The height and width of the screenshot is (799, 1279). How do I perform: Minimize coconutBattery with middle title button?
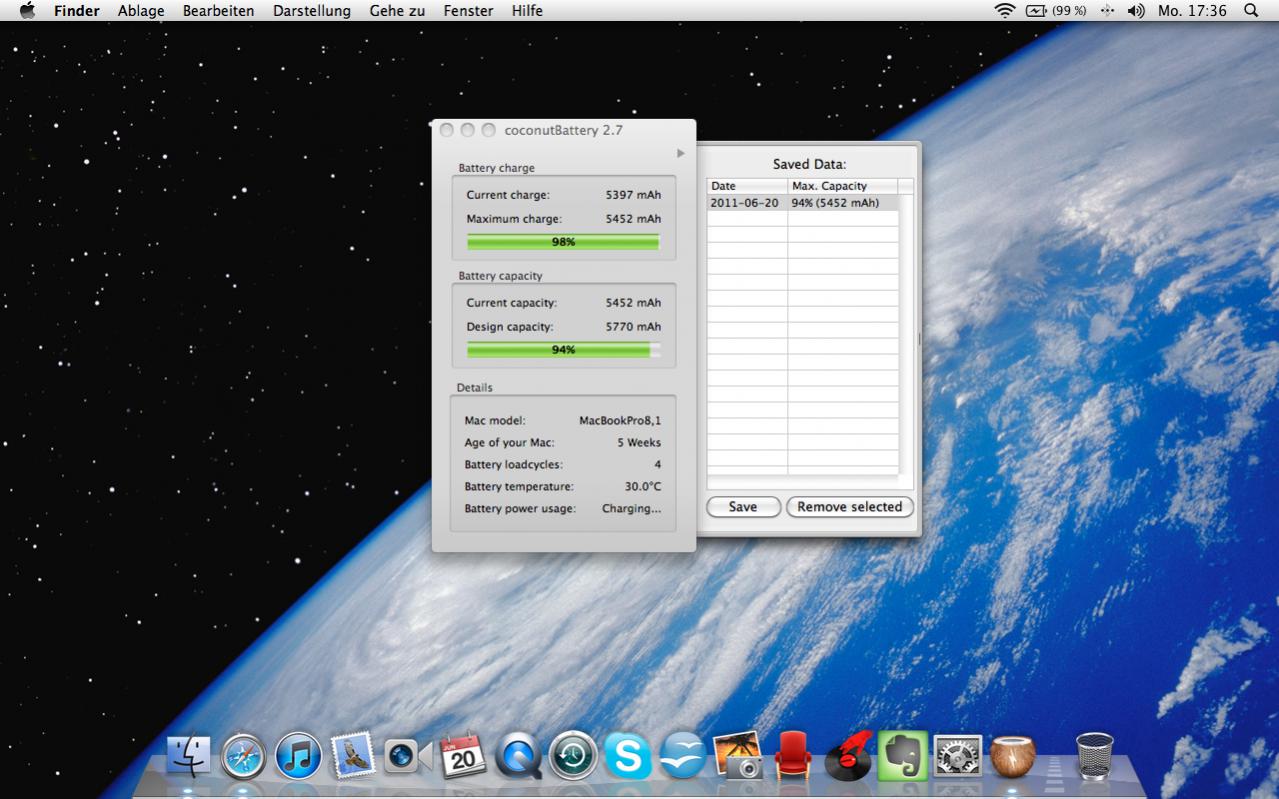[468, 130]
